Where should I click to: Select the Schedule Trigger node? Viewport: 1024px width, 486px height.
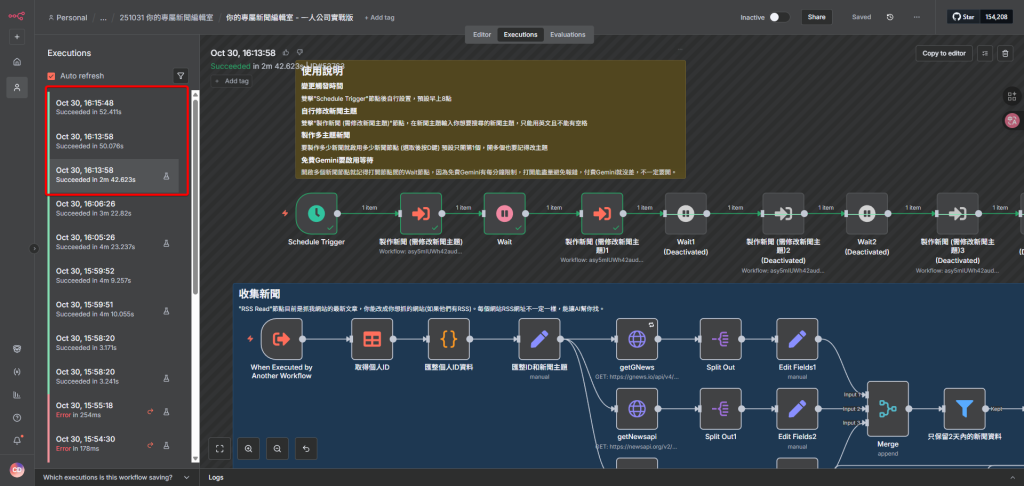click(x=316, y=213)
